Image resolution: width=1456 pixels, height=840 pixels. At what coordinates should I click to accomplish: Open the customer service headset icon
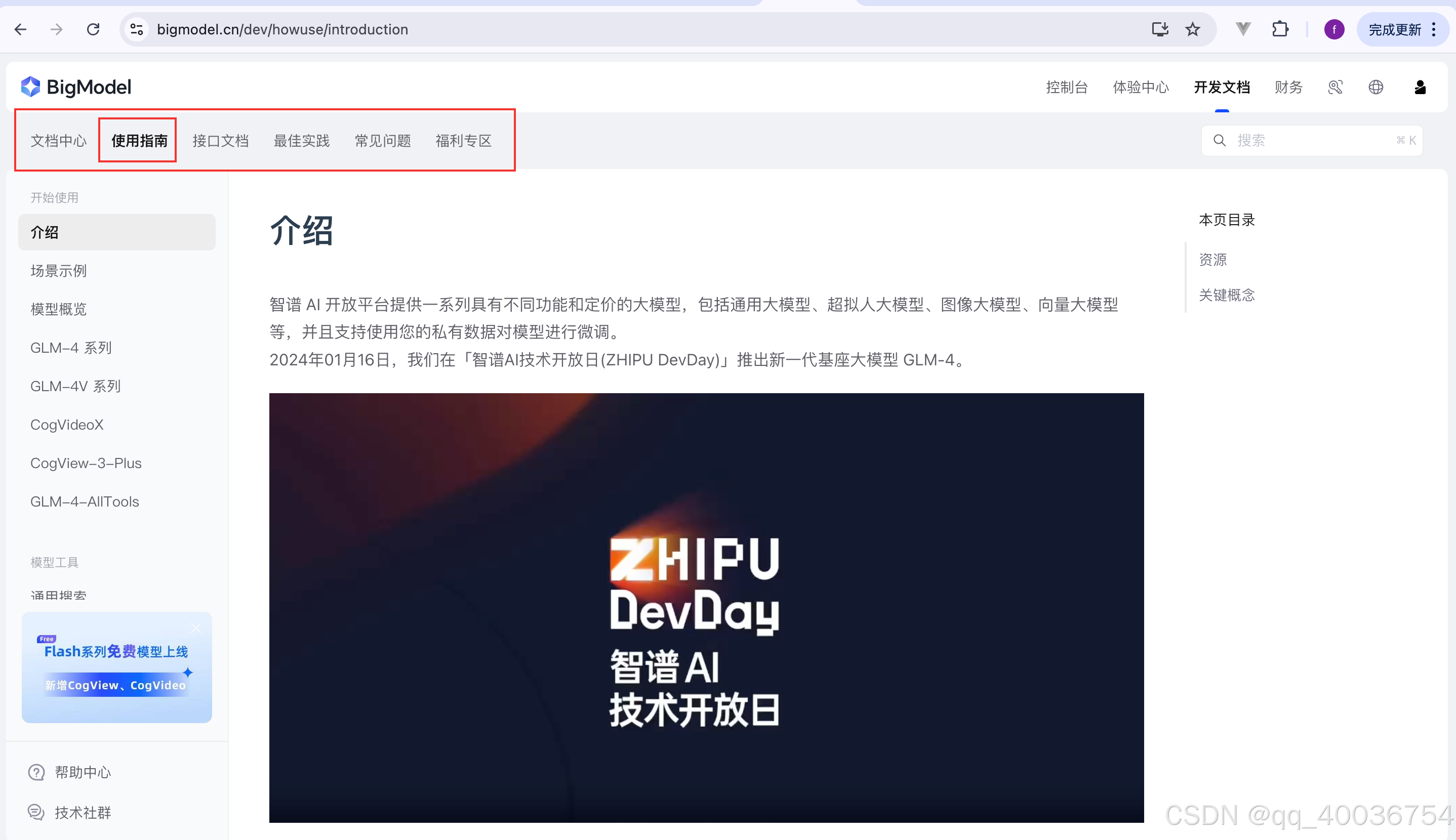point(1336,87)
